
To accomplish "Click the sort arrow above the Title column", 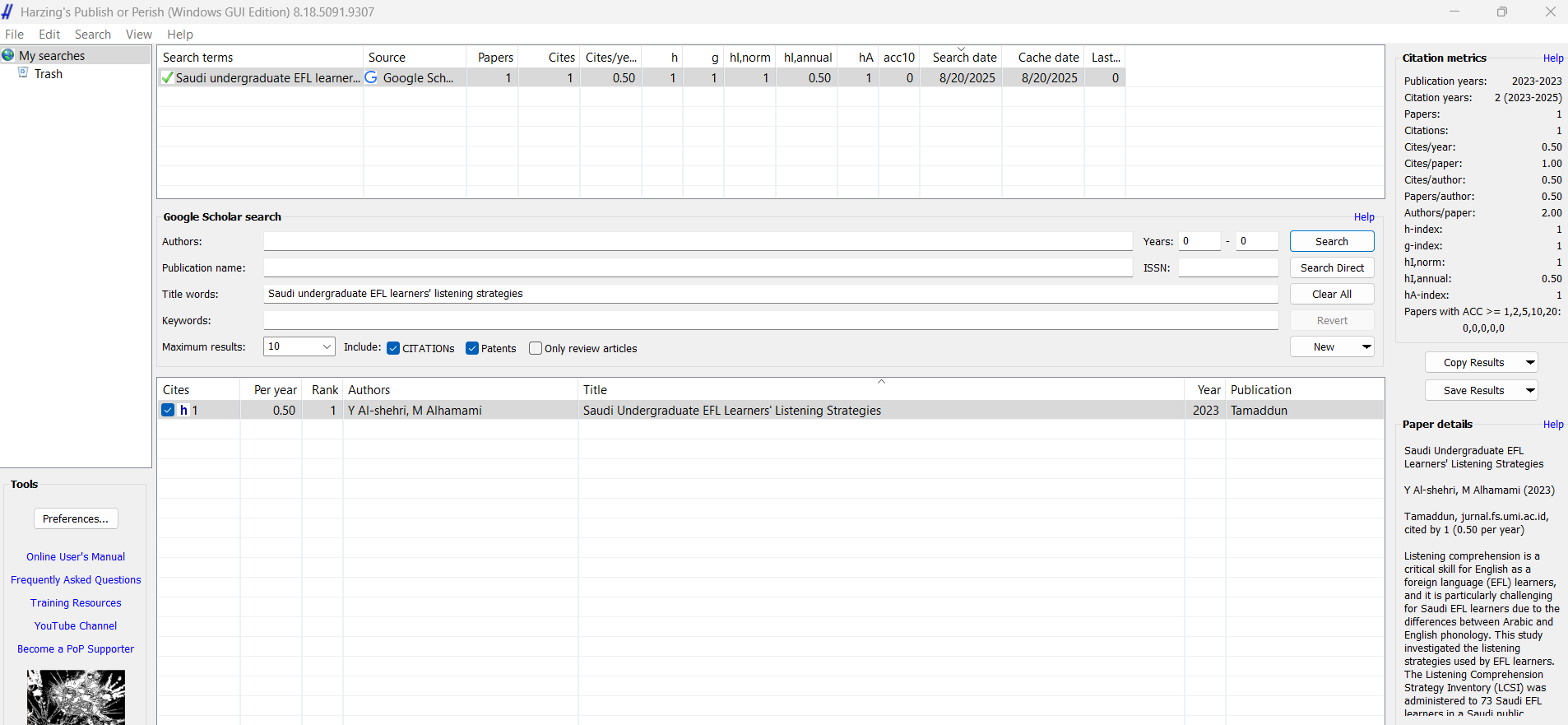I will point(881,382).
